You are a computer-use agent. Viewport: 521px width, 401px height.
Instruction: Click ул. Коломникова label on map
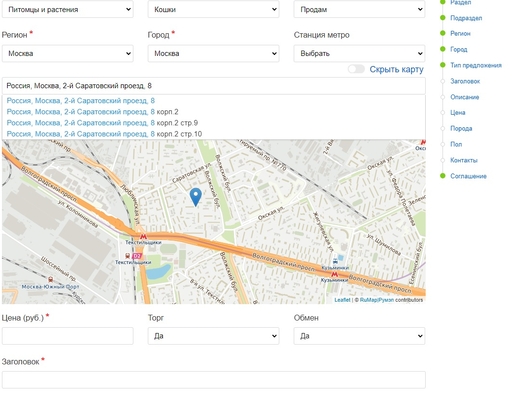pos(78,214)
